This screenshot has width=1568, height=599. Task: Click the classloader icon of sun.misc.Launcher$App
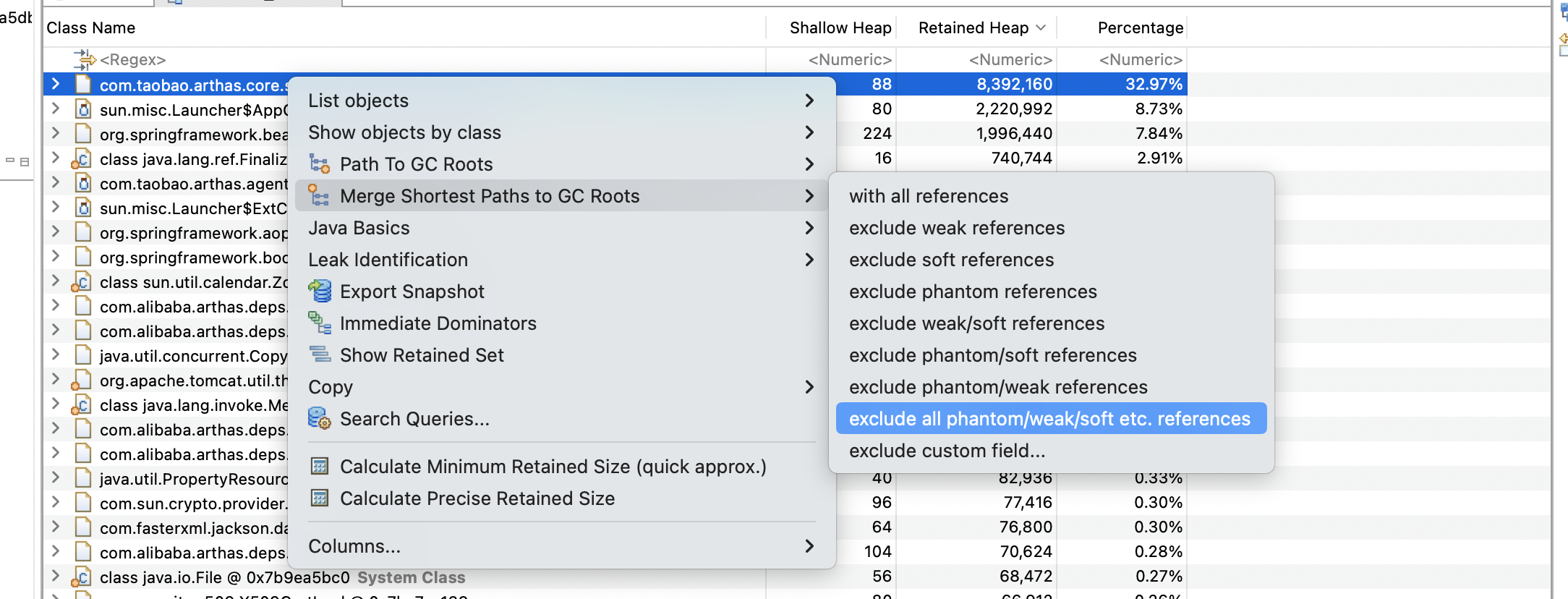tap(84, 109)
